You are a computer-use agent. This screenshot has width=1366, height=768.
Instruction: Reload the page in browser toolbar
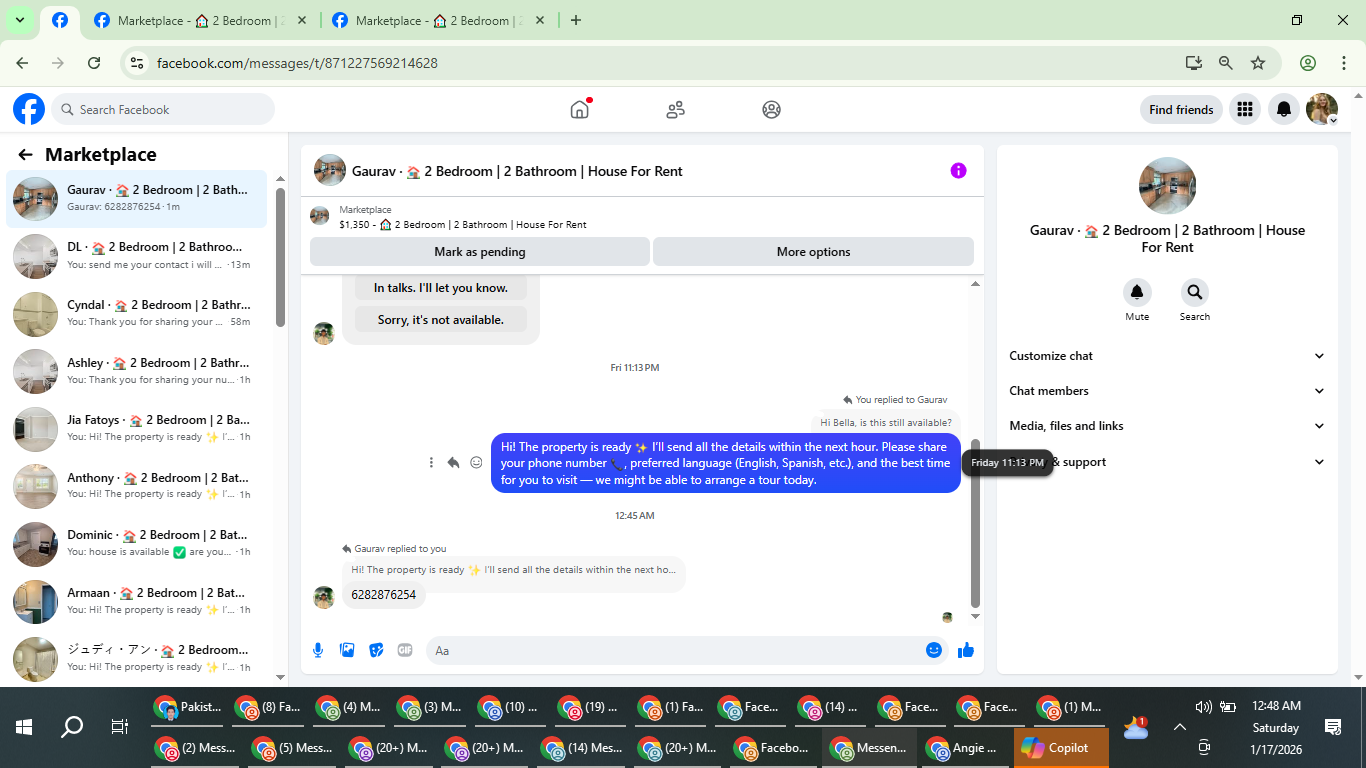click(x=94, y=63)
